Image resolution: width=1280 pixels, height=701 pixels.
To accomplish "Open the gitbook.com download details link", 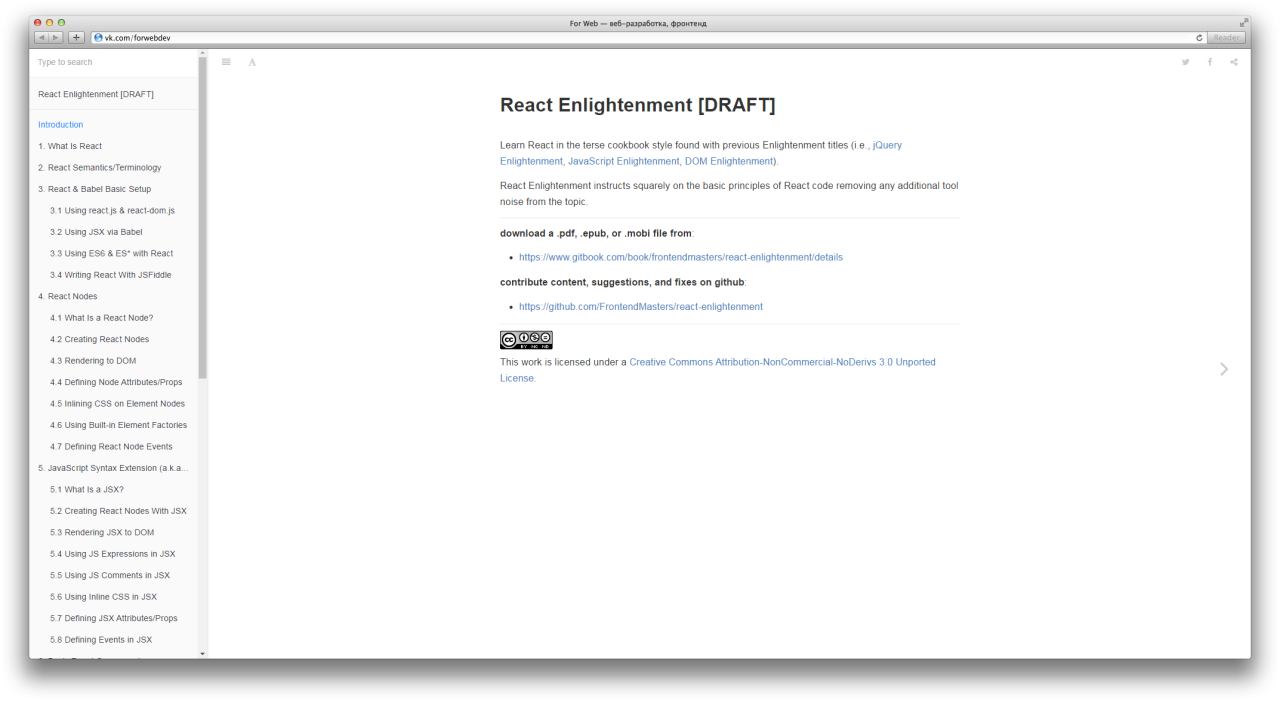I will click(681, 257).
